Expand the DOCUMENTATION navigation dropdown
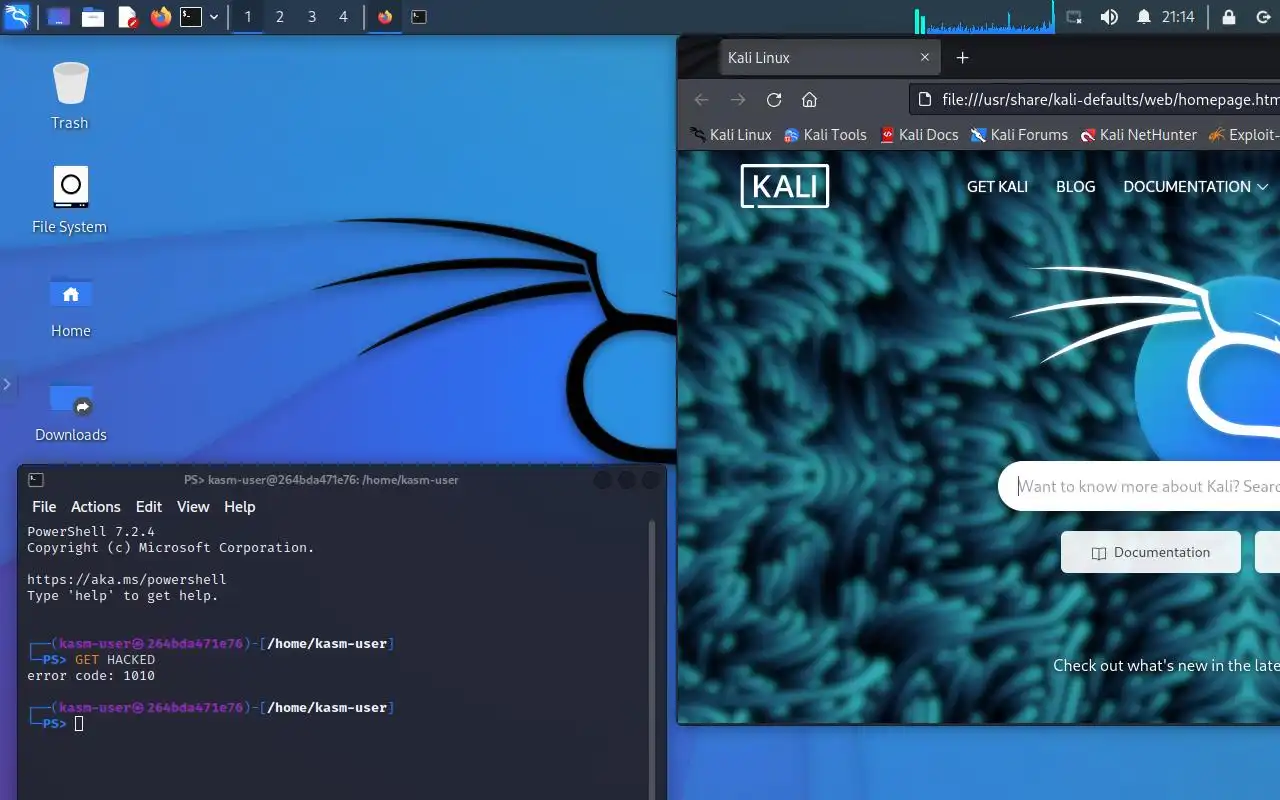The width and height of the screenshot is (1280, 800). [1196, 186]
